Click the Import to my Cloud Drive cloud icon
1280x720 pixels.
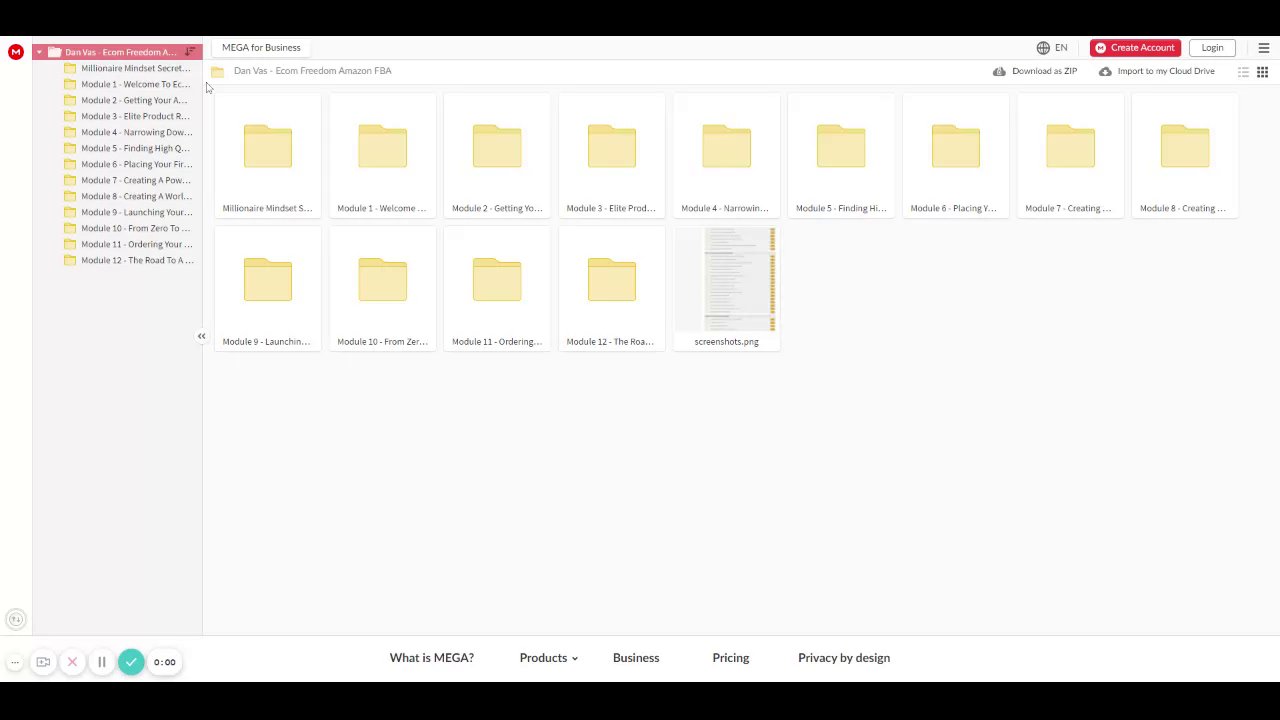tap(1105, 72)
